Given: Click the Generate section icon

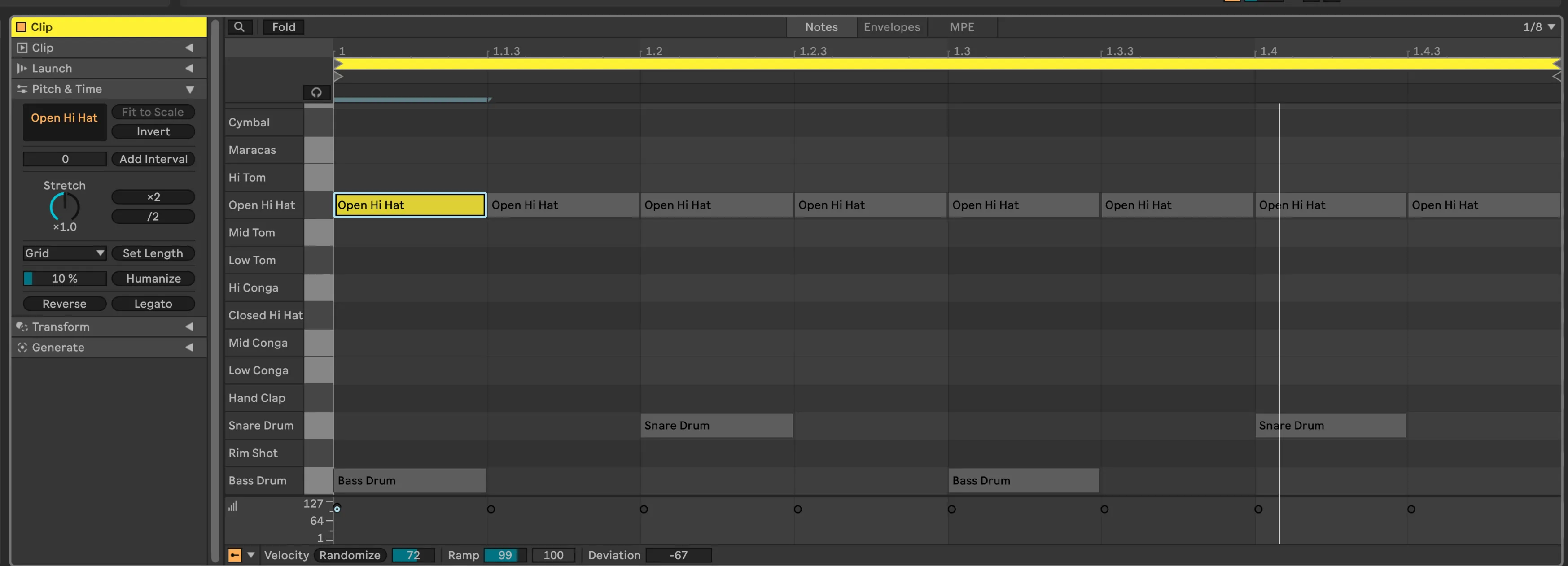Looking at the screenshot, I should pos(22,347).
